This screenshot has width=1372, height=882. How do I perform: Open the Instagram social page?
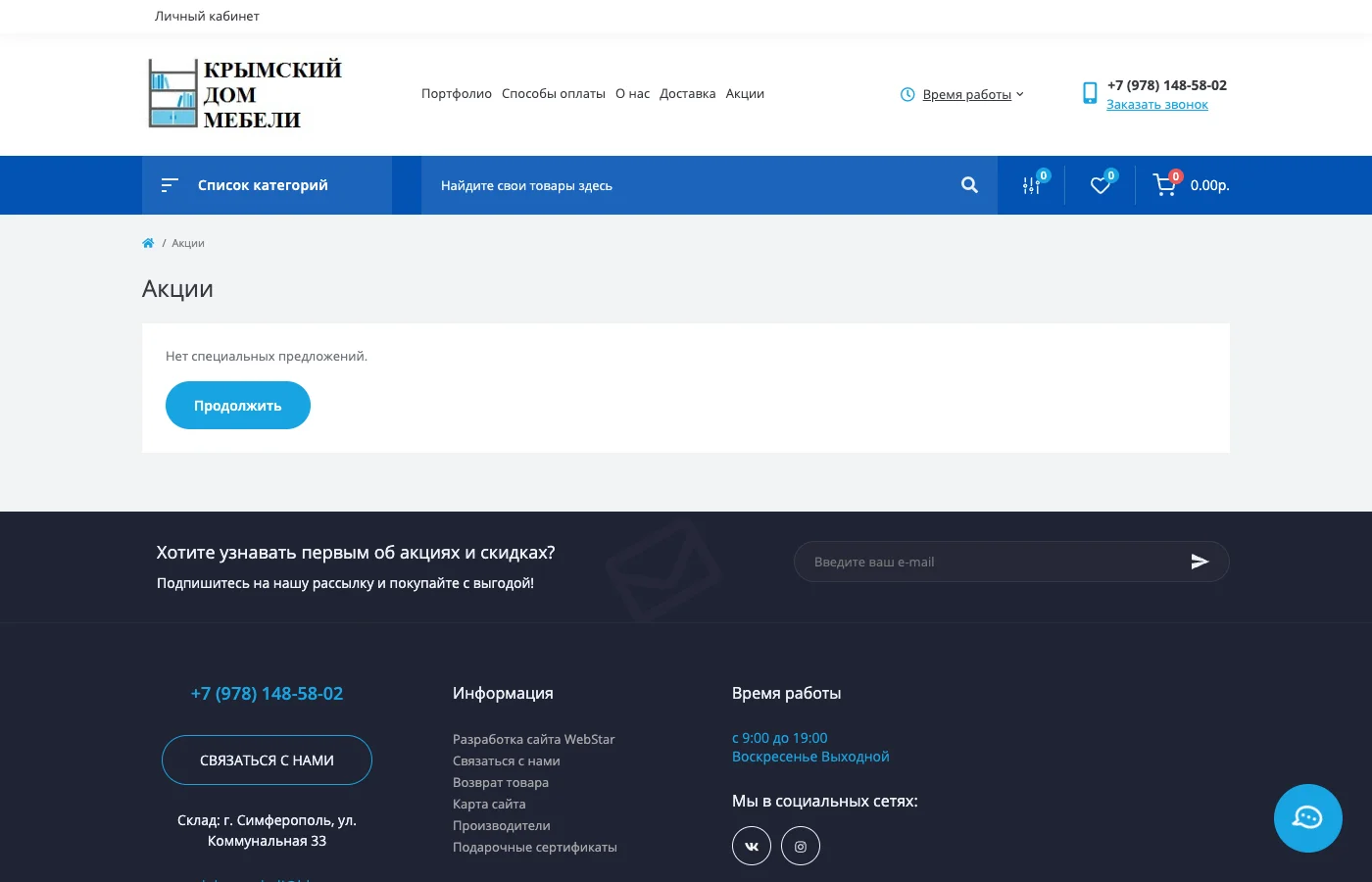(801, 846)
